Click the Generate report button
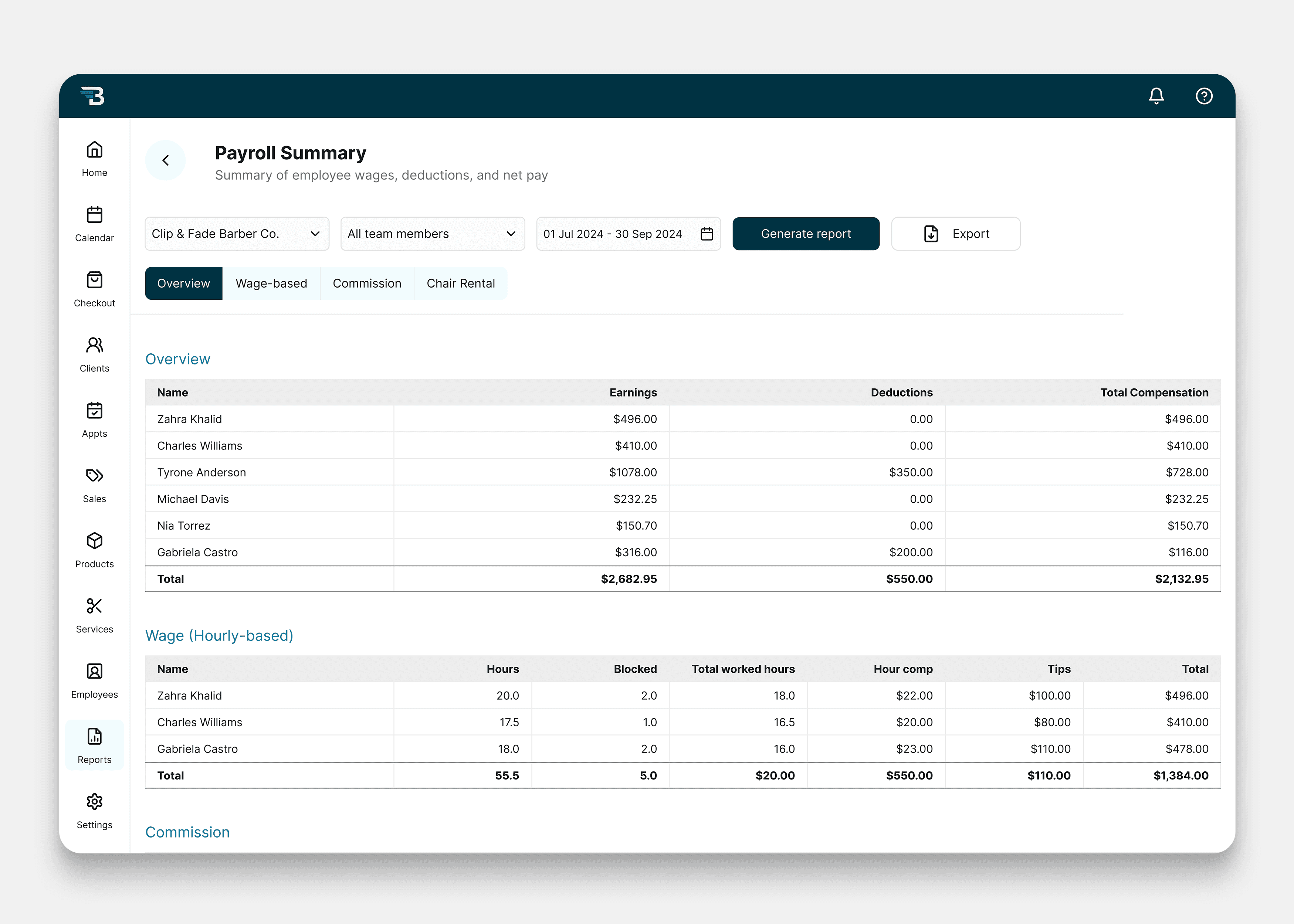The height and width of the screenshot is (924, 1294). pos(805,234)
